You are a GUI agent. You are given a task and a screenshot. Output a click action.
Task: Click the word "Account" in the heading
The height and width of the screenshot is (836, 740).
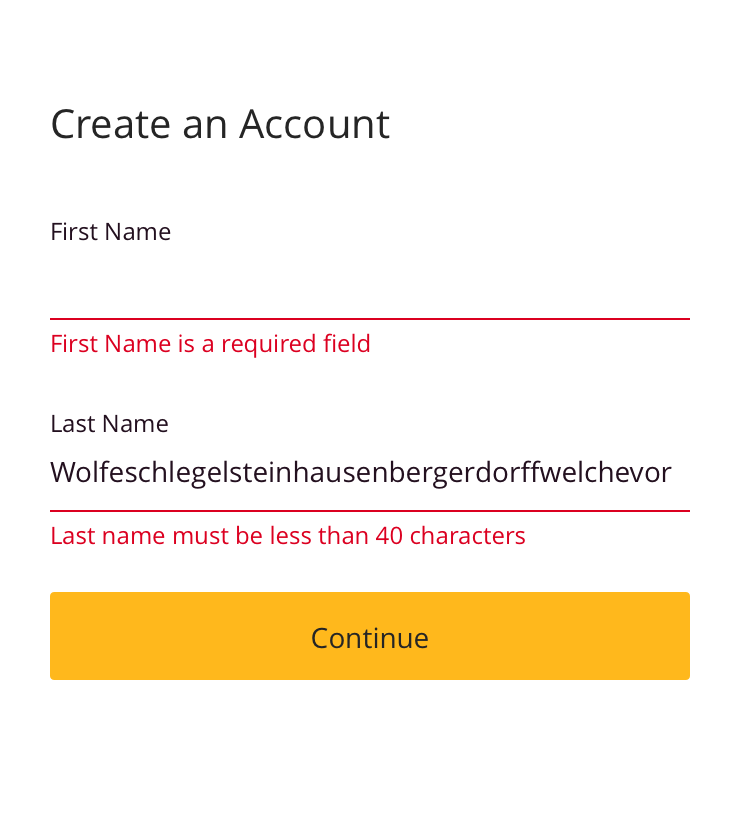(314, 124)
